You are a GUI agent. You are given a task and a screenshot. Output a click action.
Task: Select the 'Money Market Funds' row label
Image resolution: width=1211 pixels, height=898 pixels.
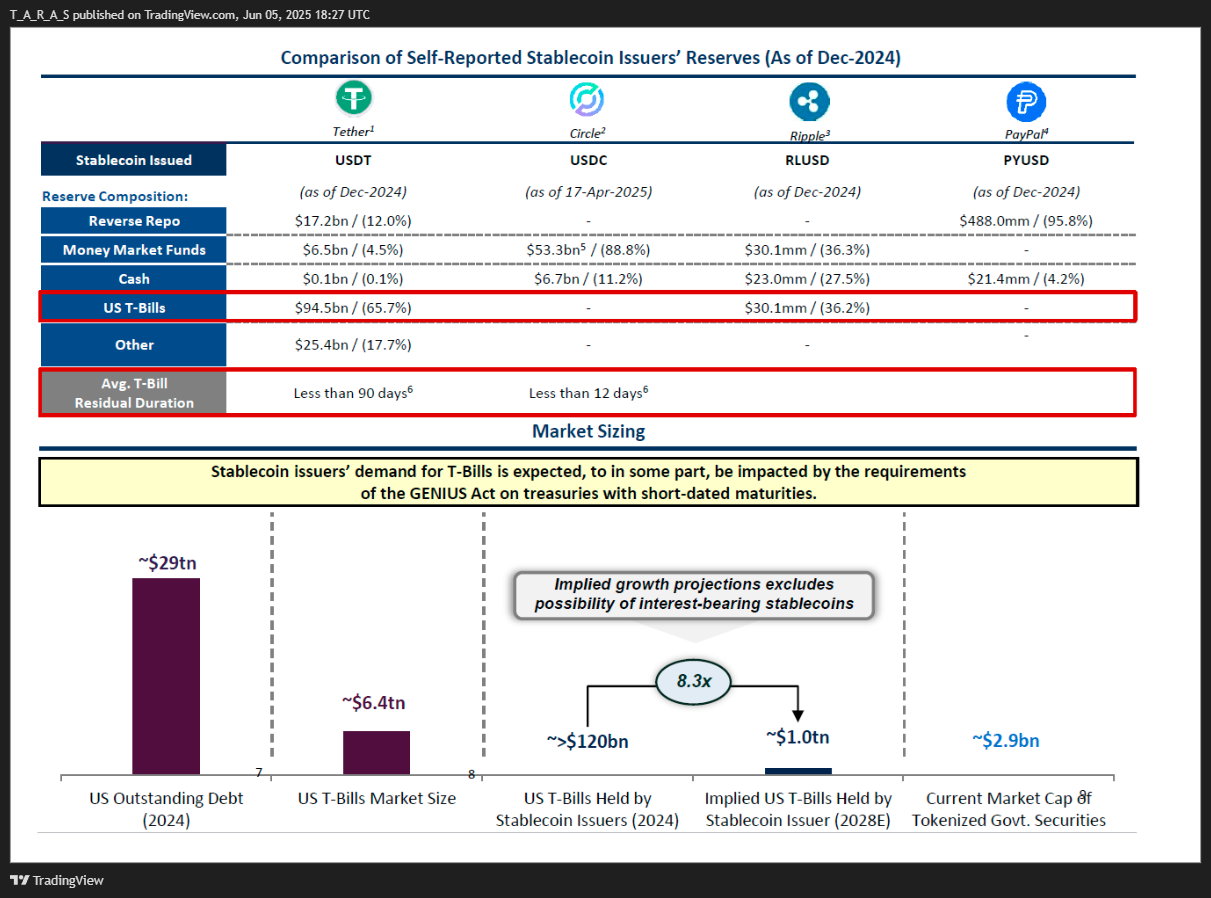[134, 250]
